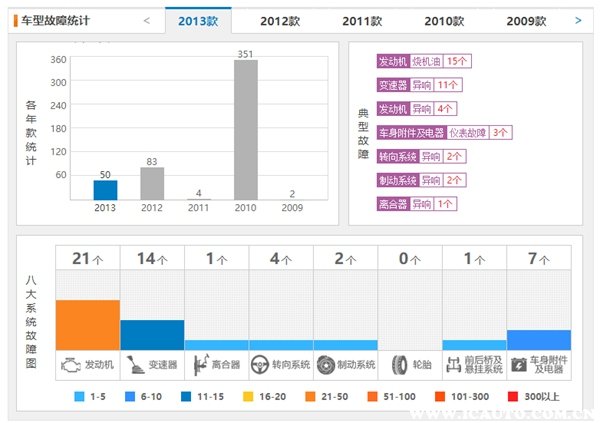Select the transmission (变速器) gear icon
Viewport: 600px width, 423px height.
tap(134, 364)
